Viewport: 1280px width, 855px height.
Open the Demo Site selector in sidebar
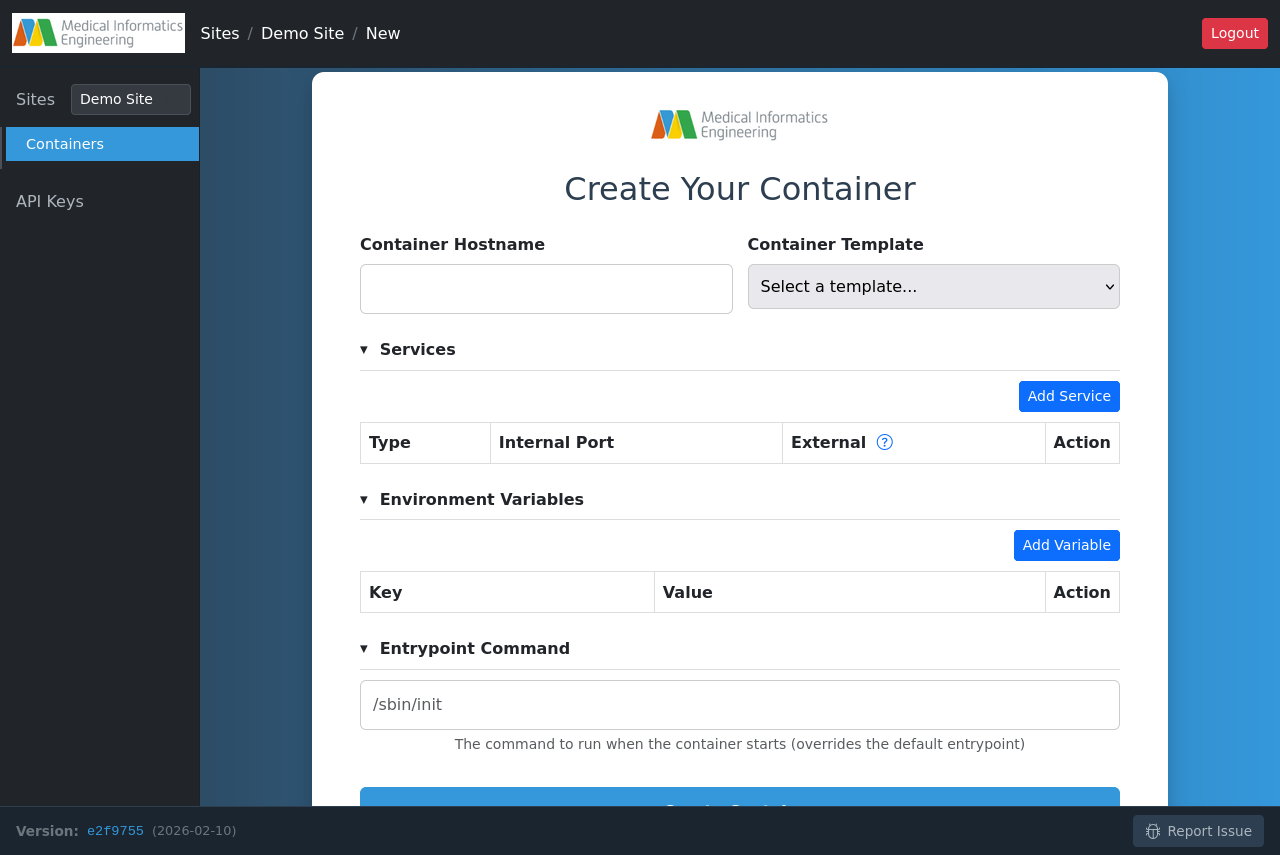(x=130, y=99)
